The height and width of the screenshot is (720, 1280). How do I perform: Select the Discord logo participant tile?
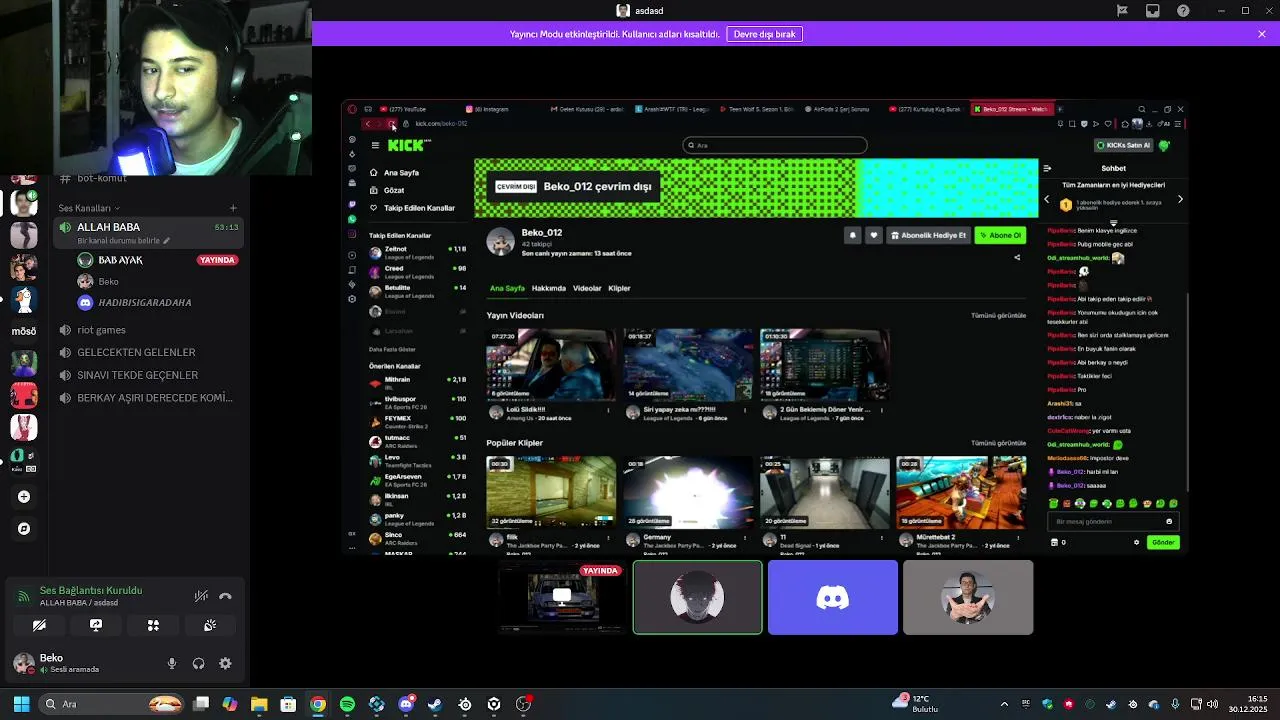833,597
